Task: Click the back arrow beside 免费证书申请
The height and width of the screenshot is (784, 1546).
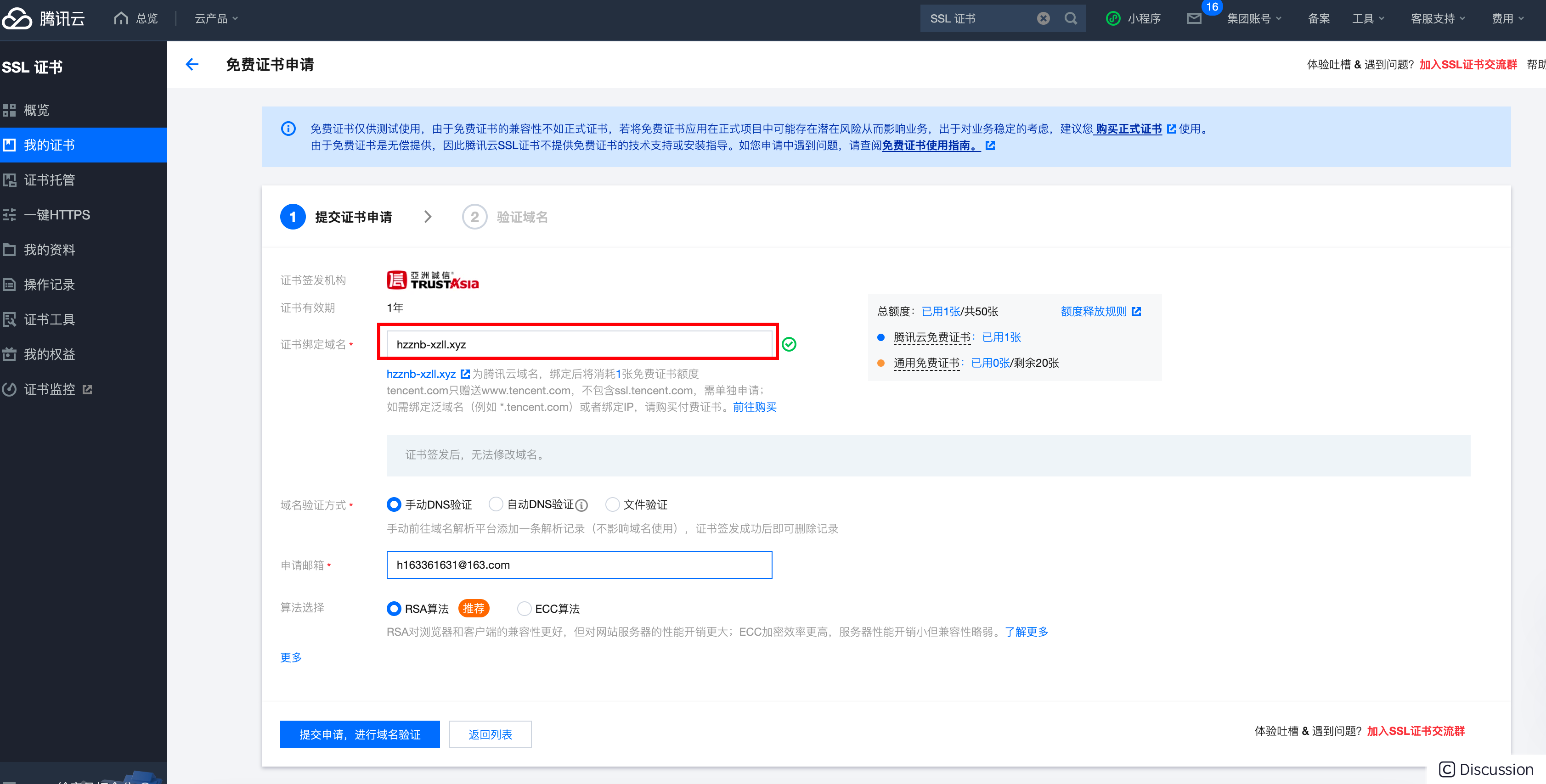Action: tap(192, 64)
